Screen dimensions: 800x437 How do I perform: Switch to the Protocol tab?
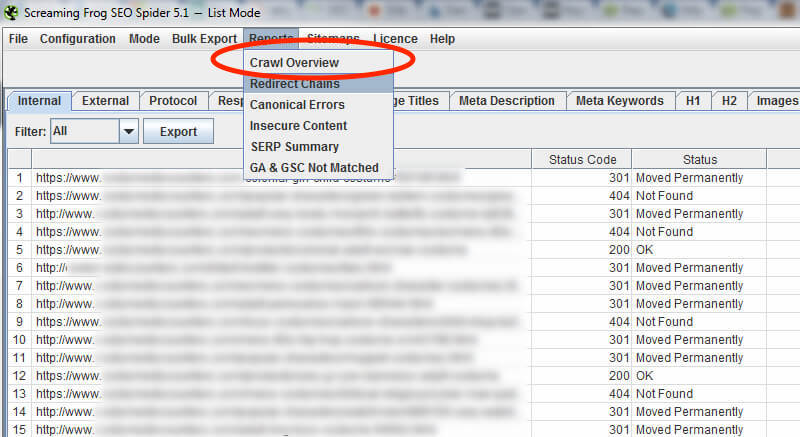(173, 101)
